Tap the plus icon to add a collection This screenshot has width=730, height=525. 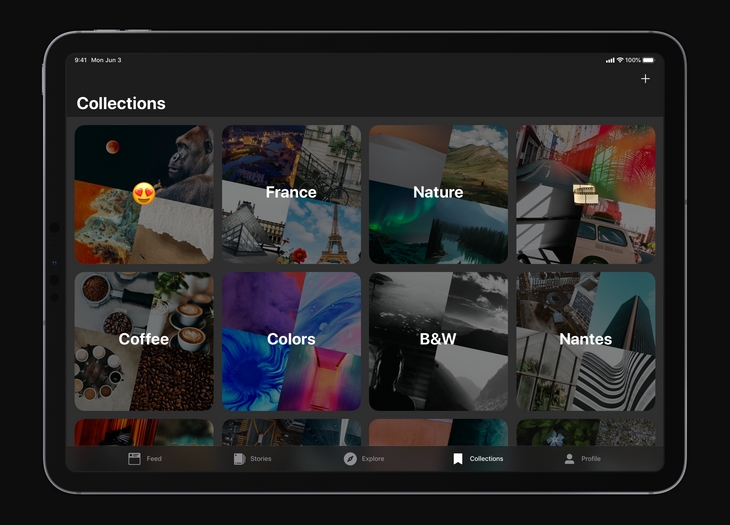point(645,79)
